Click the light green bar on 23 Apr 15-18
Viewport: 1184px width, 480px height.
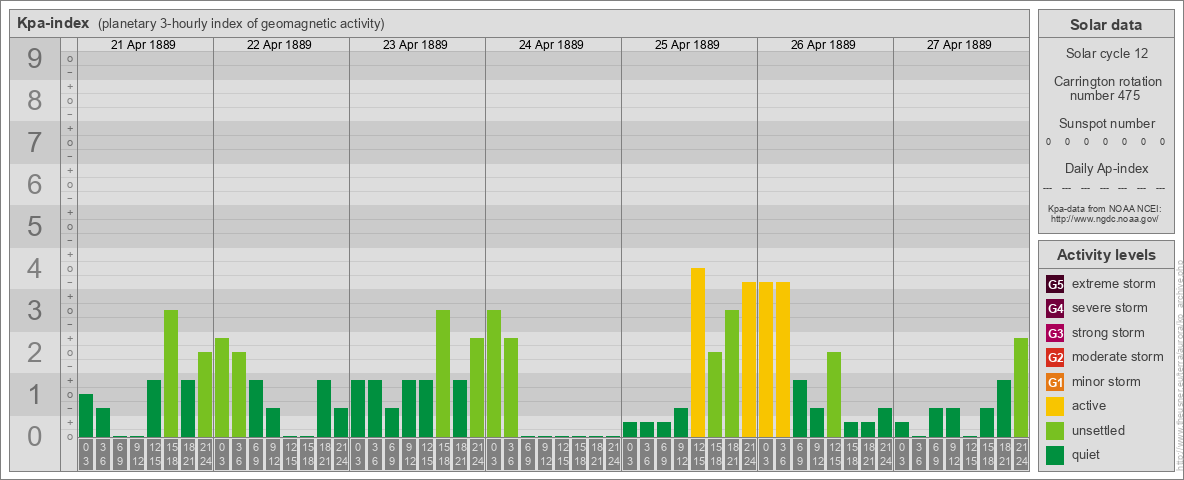pyautogui.click(x=443, y=374)
